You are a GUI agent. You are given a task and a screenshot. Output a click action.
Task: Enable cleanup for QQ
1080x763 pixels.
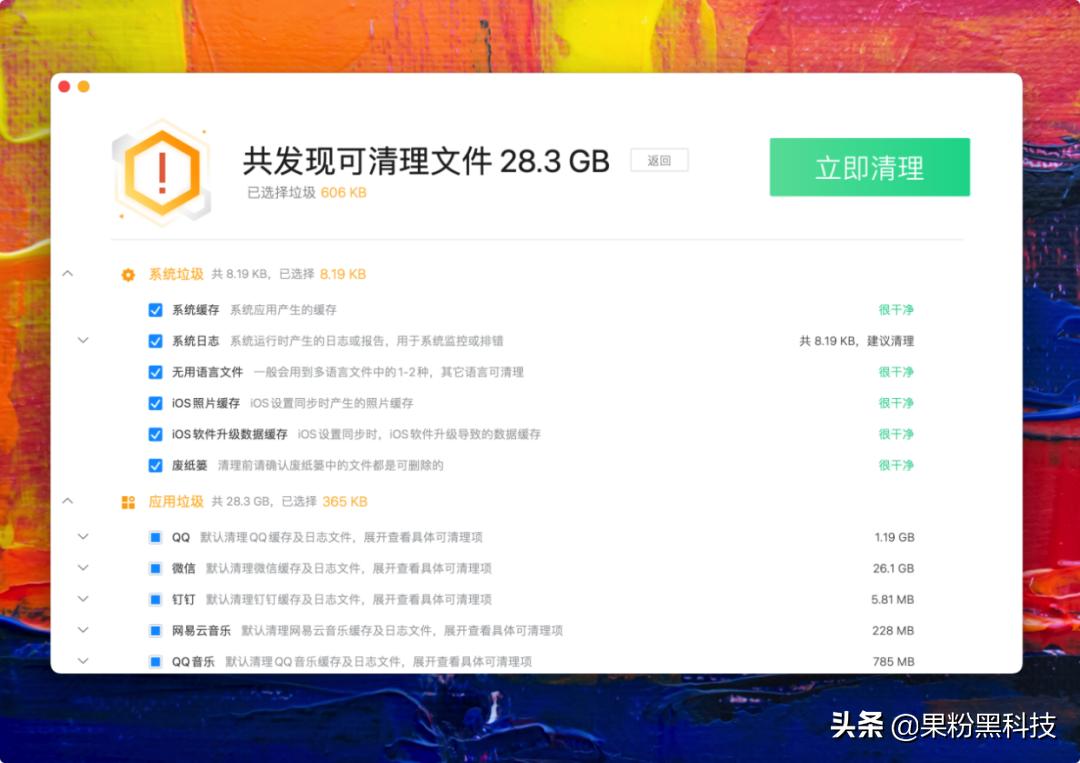click(x=155, y=536)
